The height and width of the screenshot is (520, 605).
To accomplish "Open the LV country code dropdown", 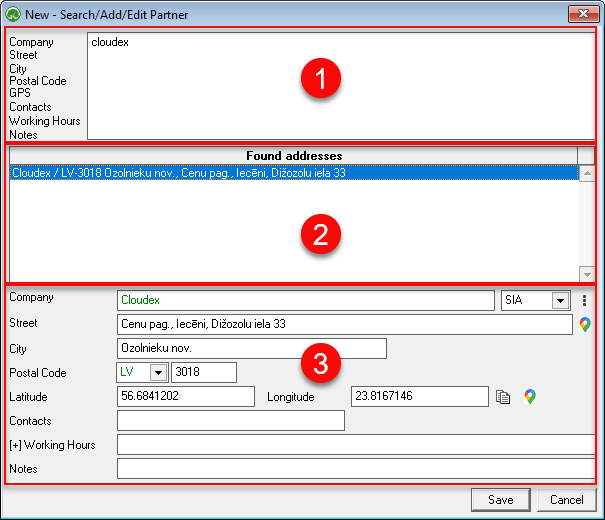I will pos(158,373).
